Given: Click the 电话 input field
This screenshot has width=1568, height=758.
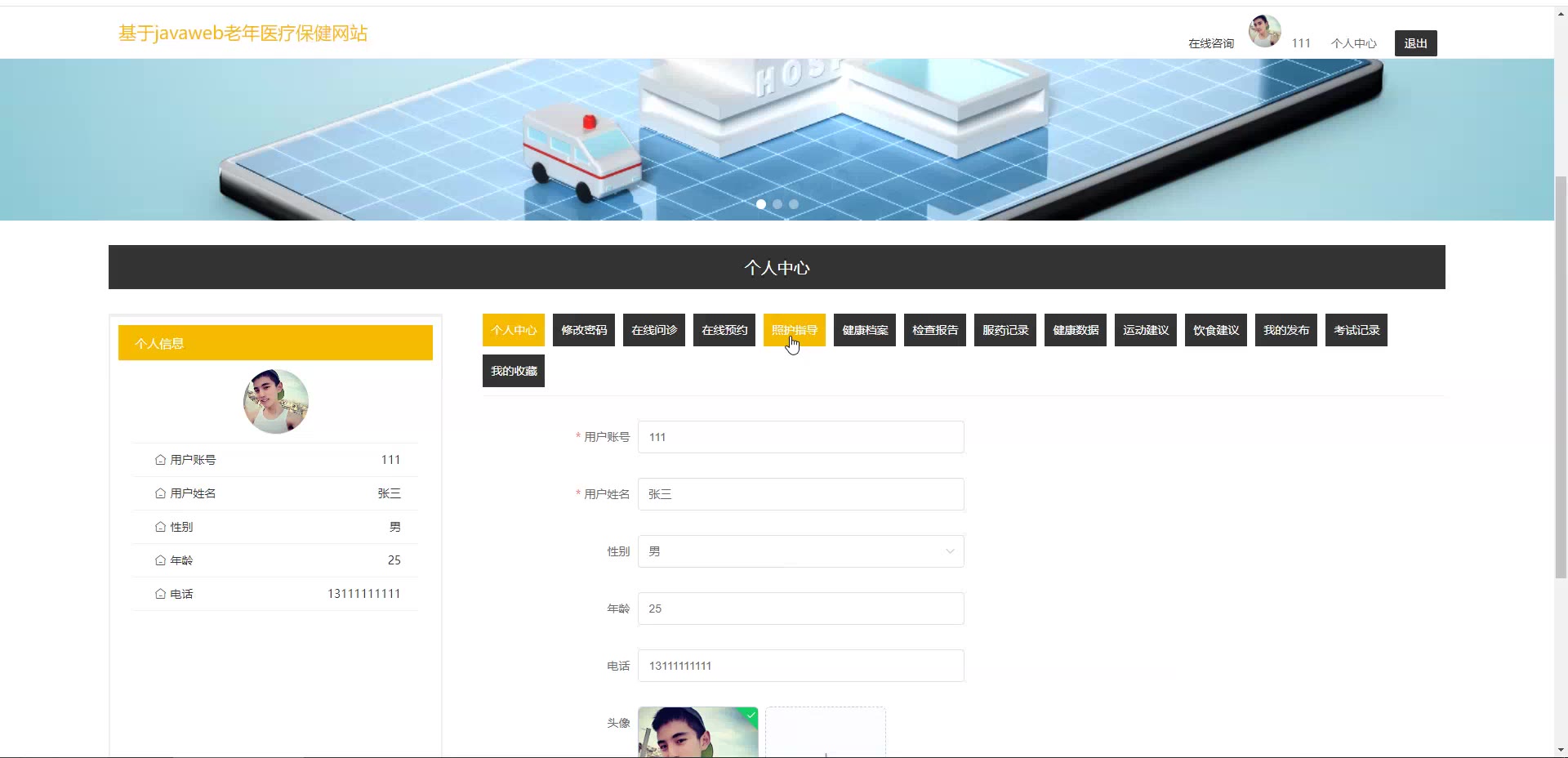Looking at the screenshot, I should tap(801, 666).
